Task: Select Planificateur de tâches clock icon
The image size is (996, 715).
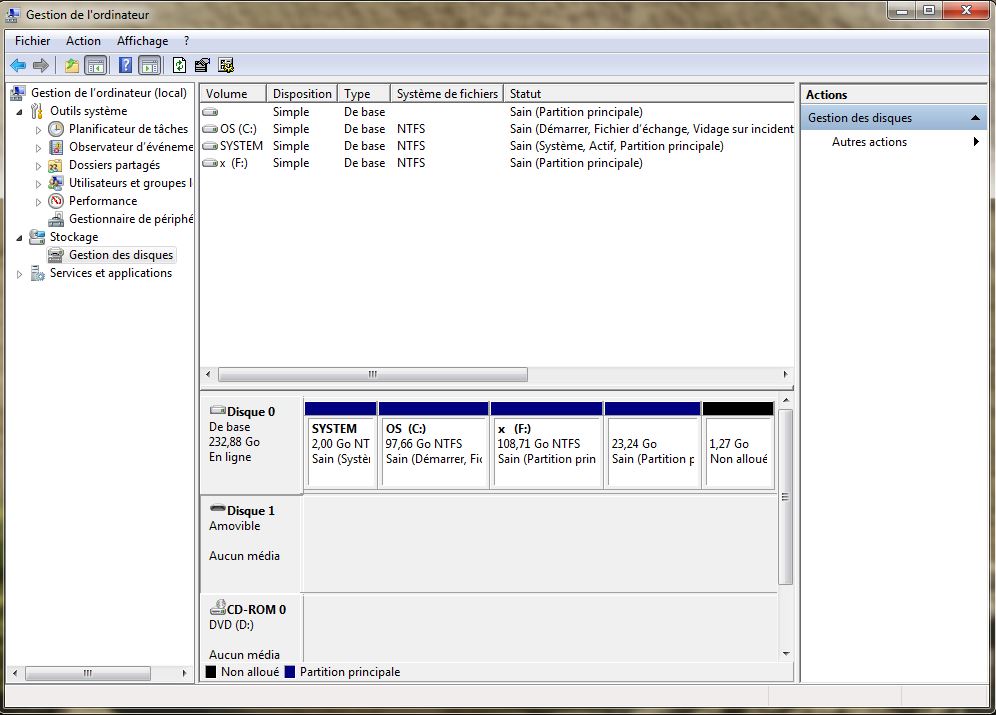Action: pyautogui.click(x=57, y=129)
